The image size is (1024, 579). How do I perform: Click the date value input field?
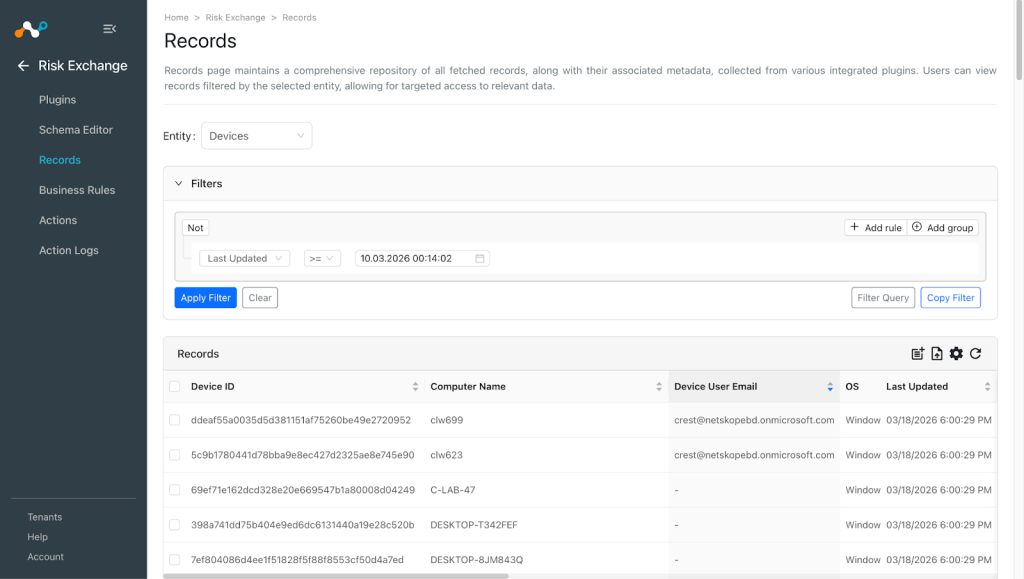[423, 258]
